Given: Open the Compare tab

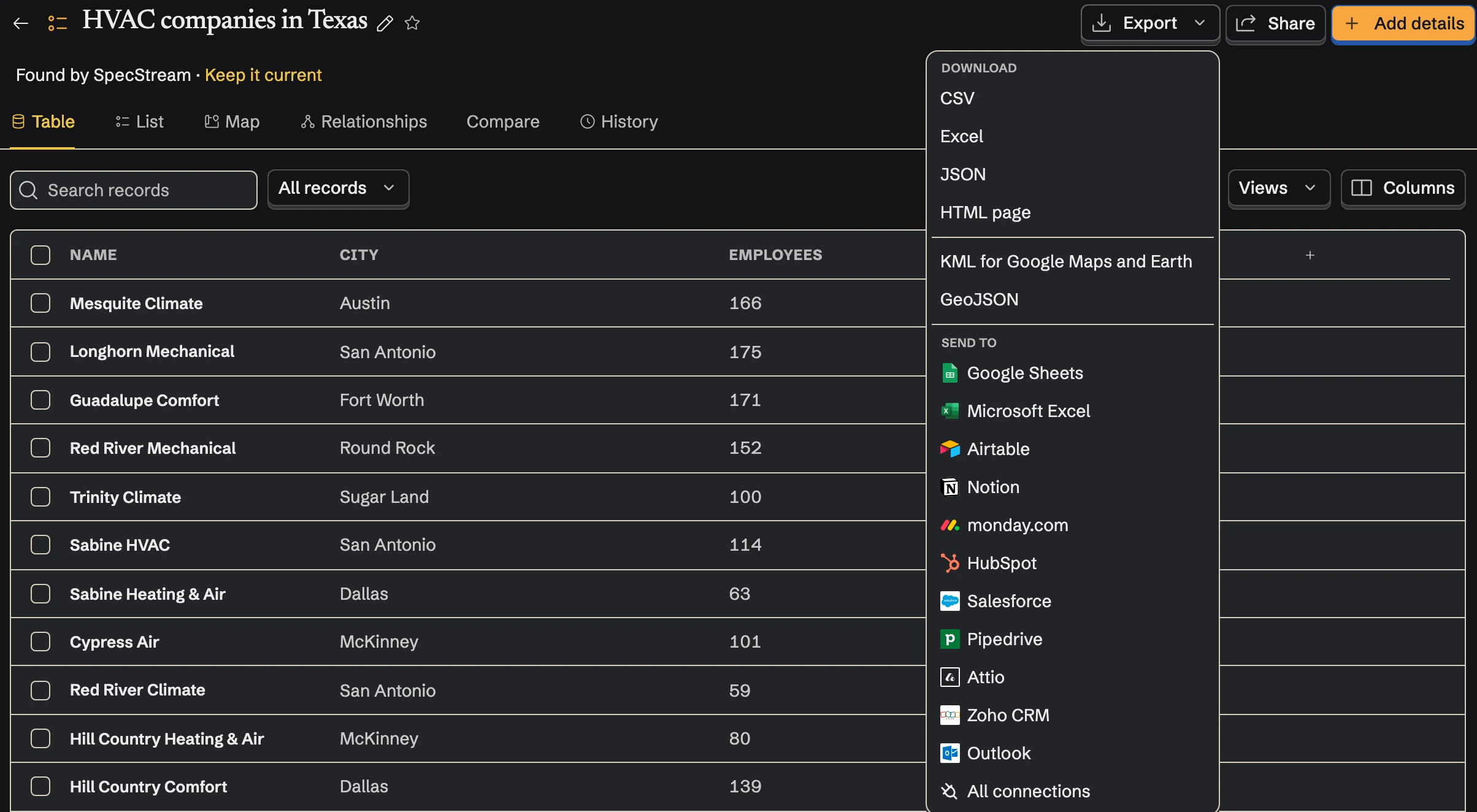Looking at the screenshot, I should [x=503, y=121].
